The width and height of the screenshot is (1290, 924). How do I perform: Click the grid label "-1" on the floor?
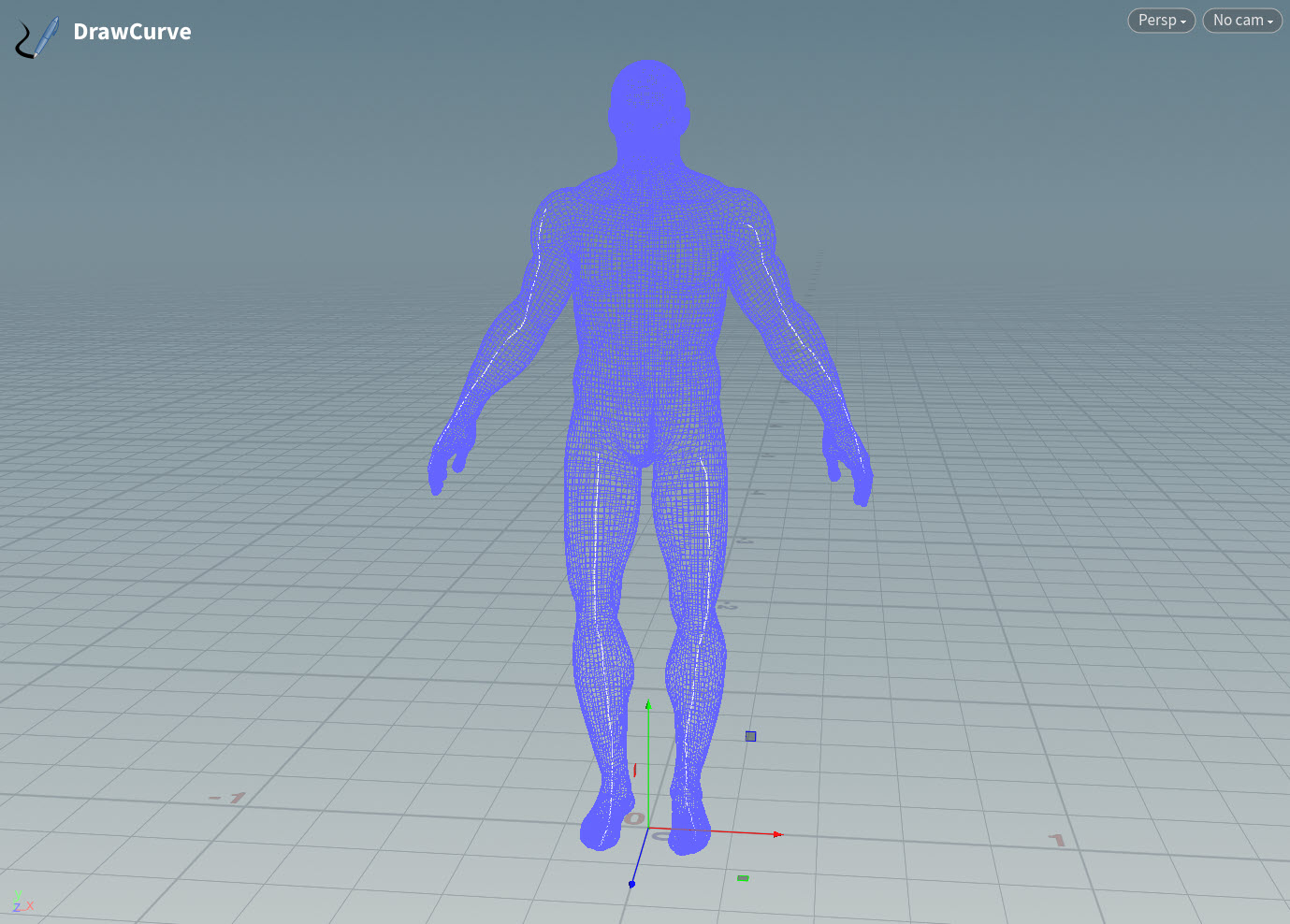point(227,798)
